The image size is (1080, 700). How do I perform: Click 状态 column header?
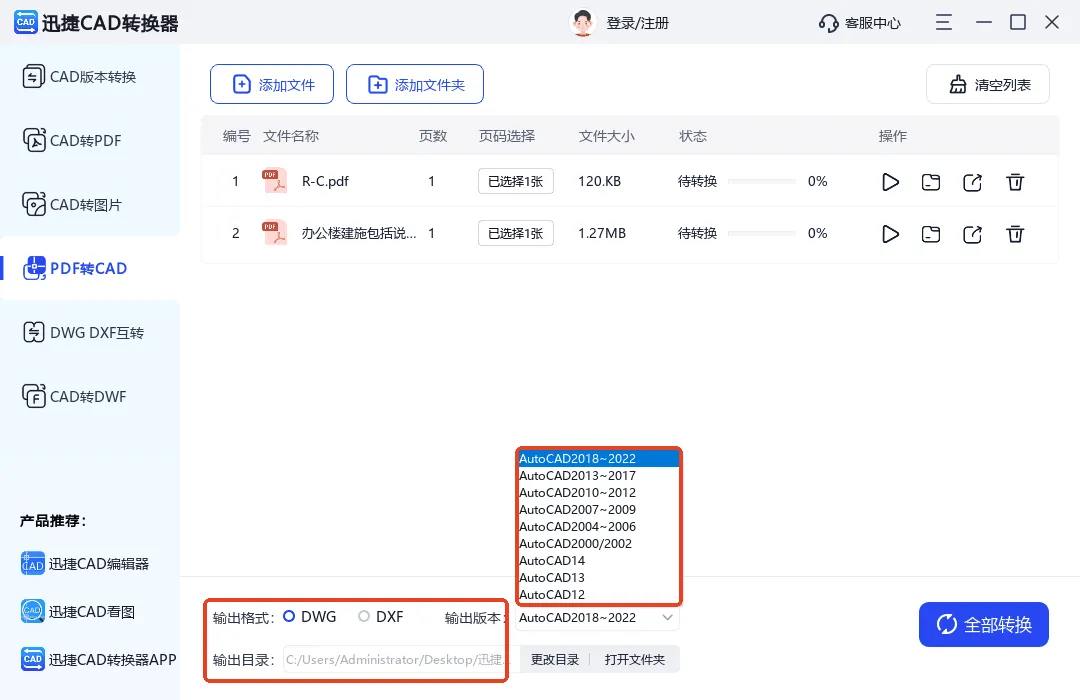coord(693,136)
